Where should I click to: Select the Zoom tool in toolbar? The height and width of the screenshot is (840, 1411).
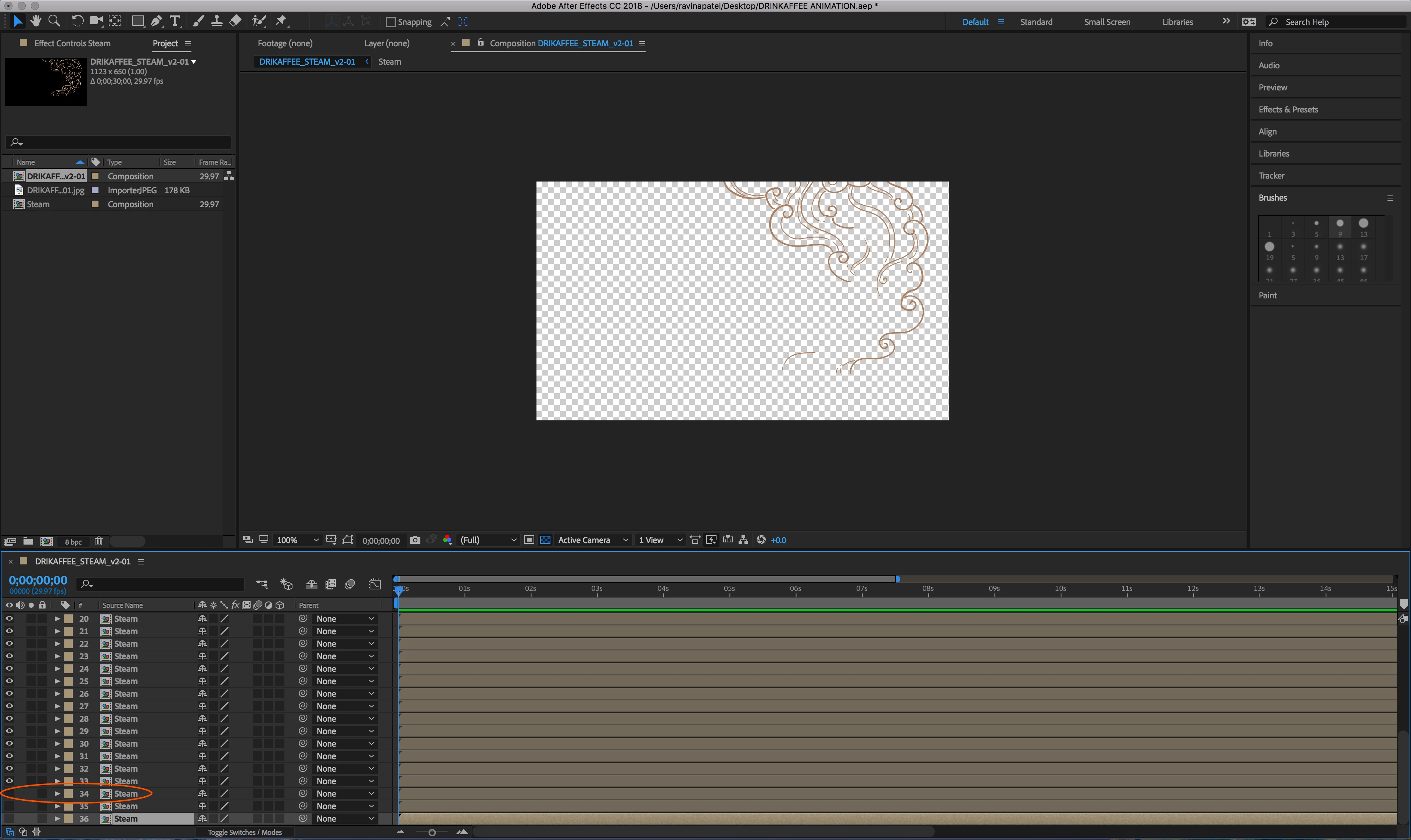click(54, 21)
